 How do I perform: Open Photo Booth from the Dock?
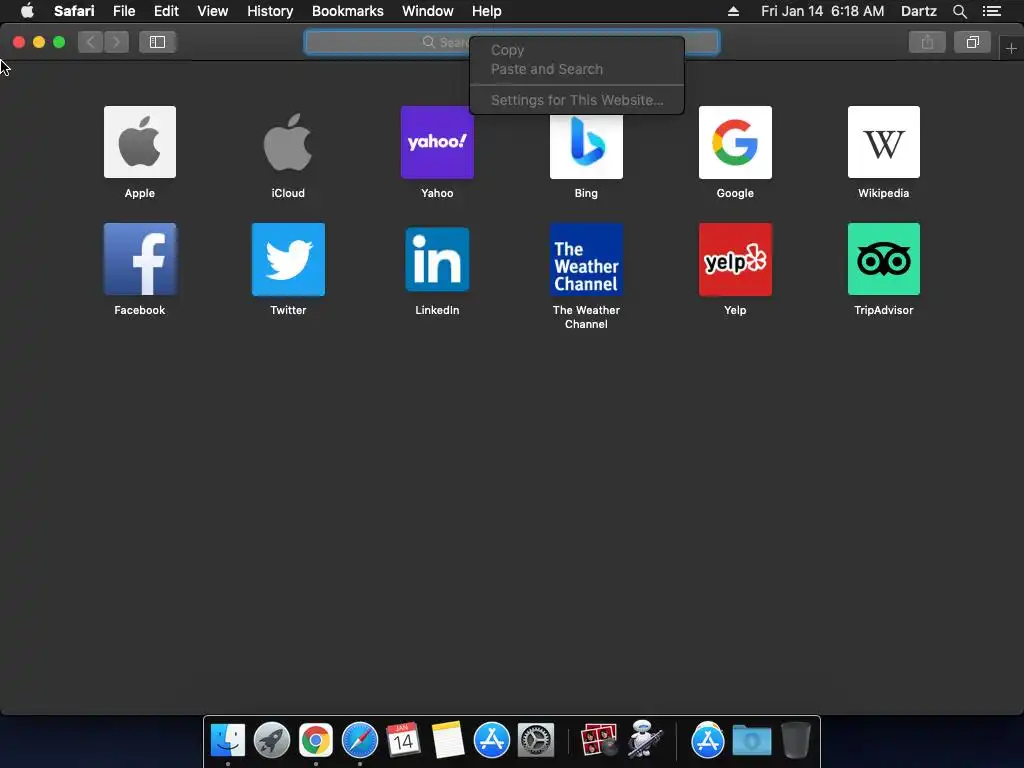coord(599,740)
